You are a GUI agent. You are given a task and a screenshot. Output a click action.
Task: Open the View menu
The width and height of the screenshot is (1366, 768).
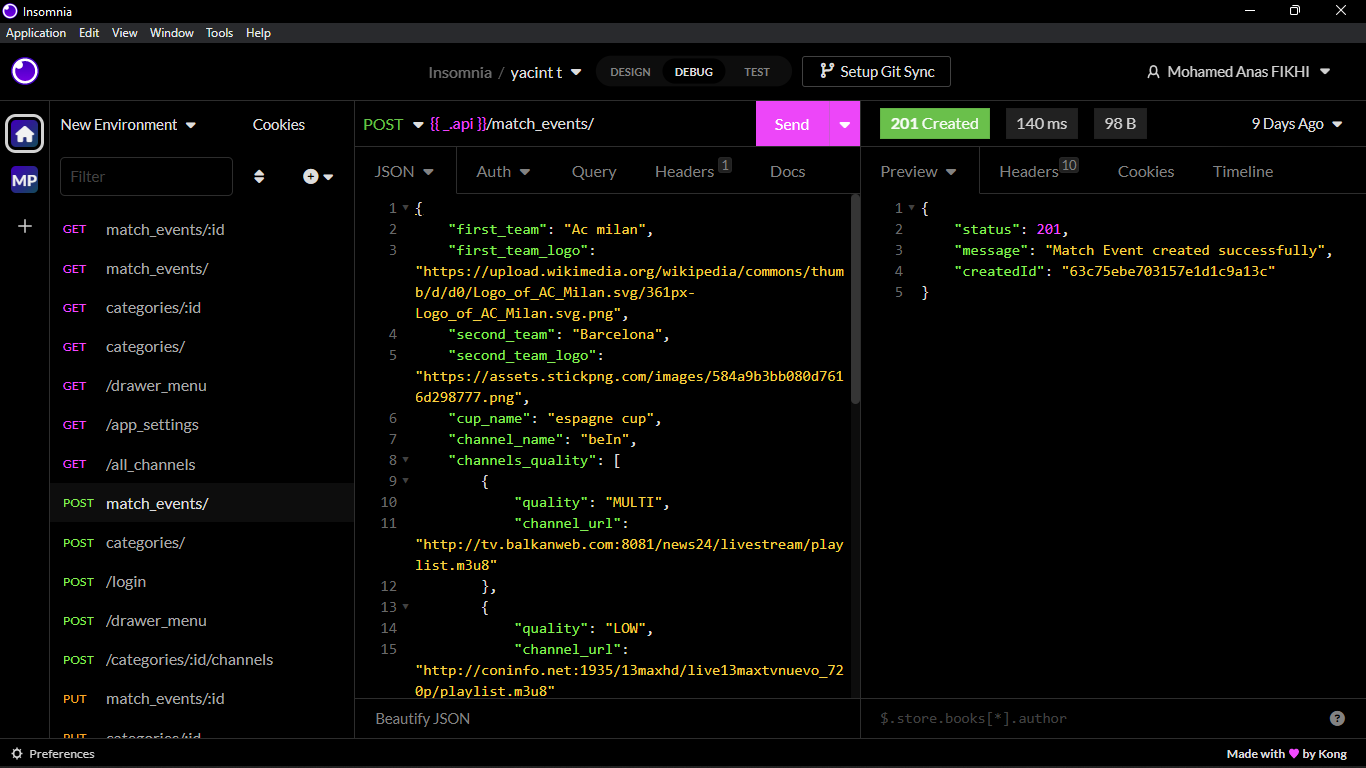125,33
